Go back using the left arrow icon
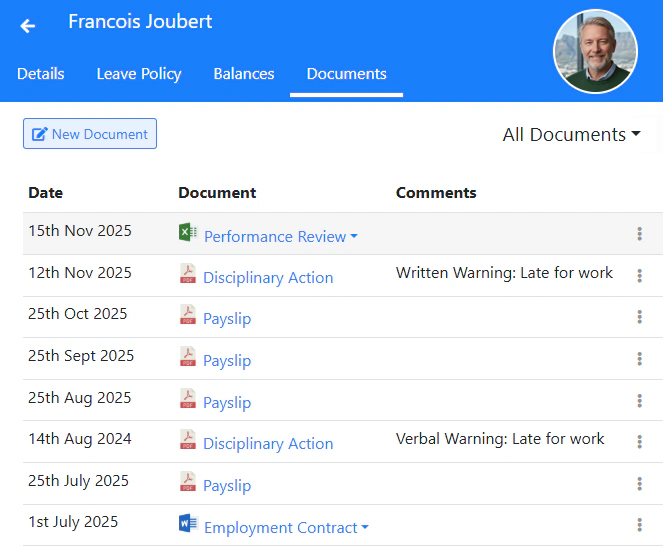This screenshot has width=663, height=552. coord(27,26)
